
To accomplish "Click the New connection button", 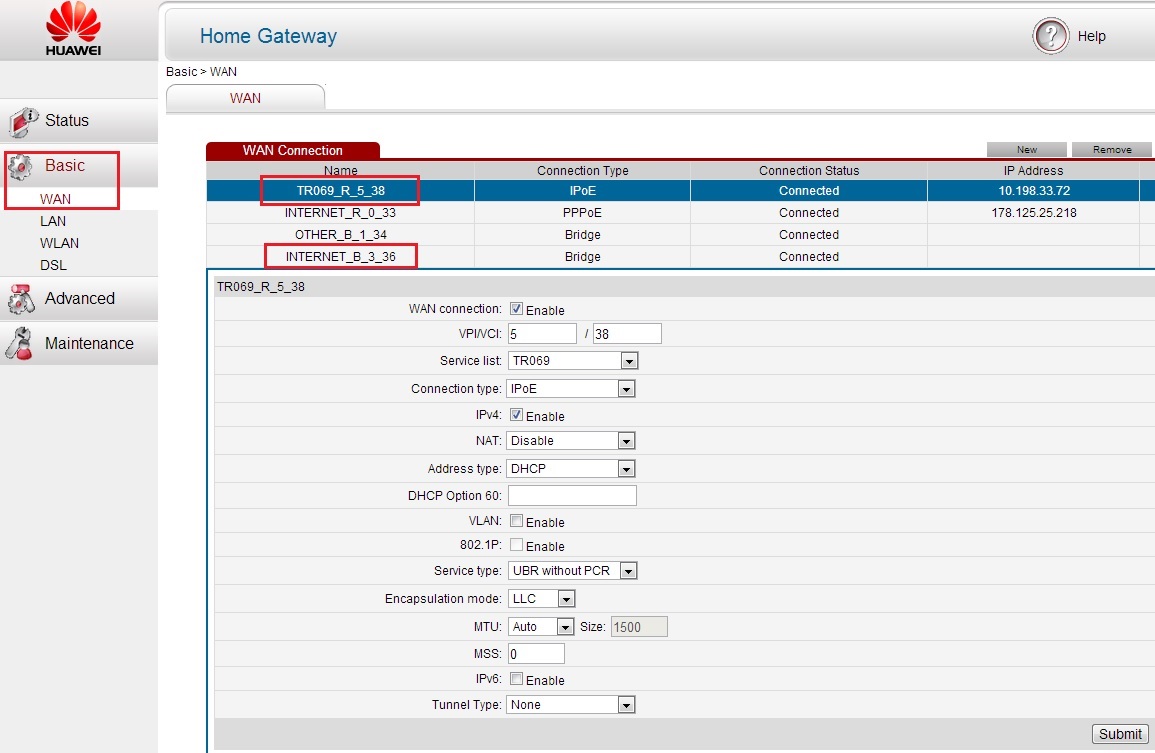I will pos(1026,150).
